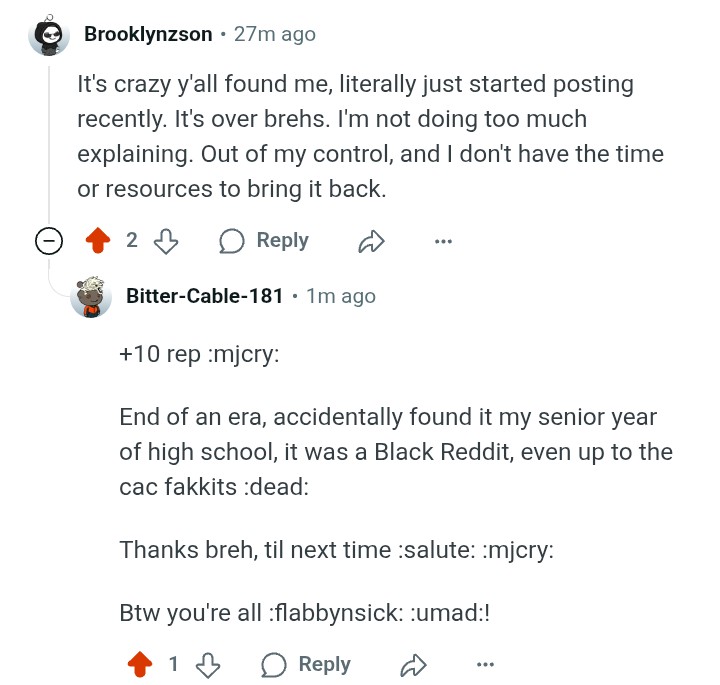Share Bitter-Cable-181's reply
This screenshot has height=685, width=720.
pos(413,664)
